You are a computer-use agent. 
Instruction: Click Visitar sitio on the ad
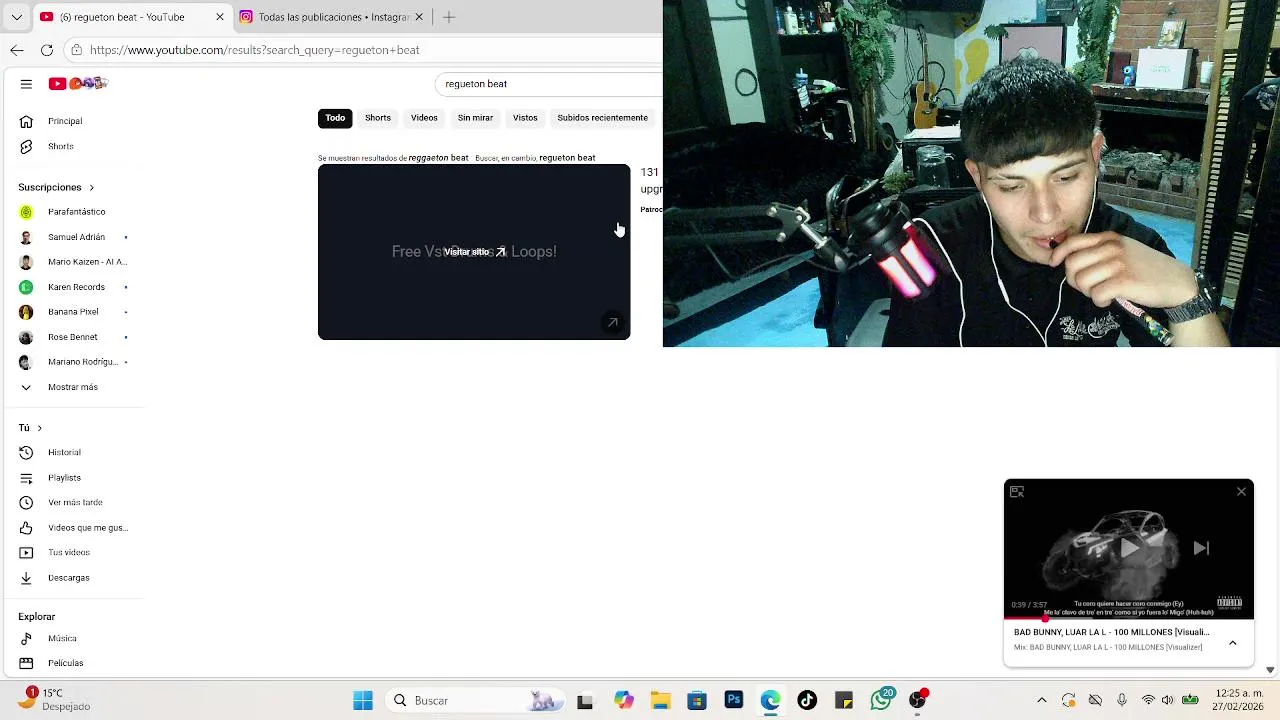(474, 252)
